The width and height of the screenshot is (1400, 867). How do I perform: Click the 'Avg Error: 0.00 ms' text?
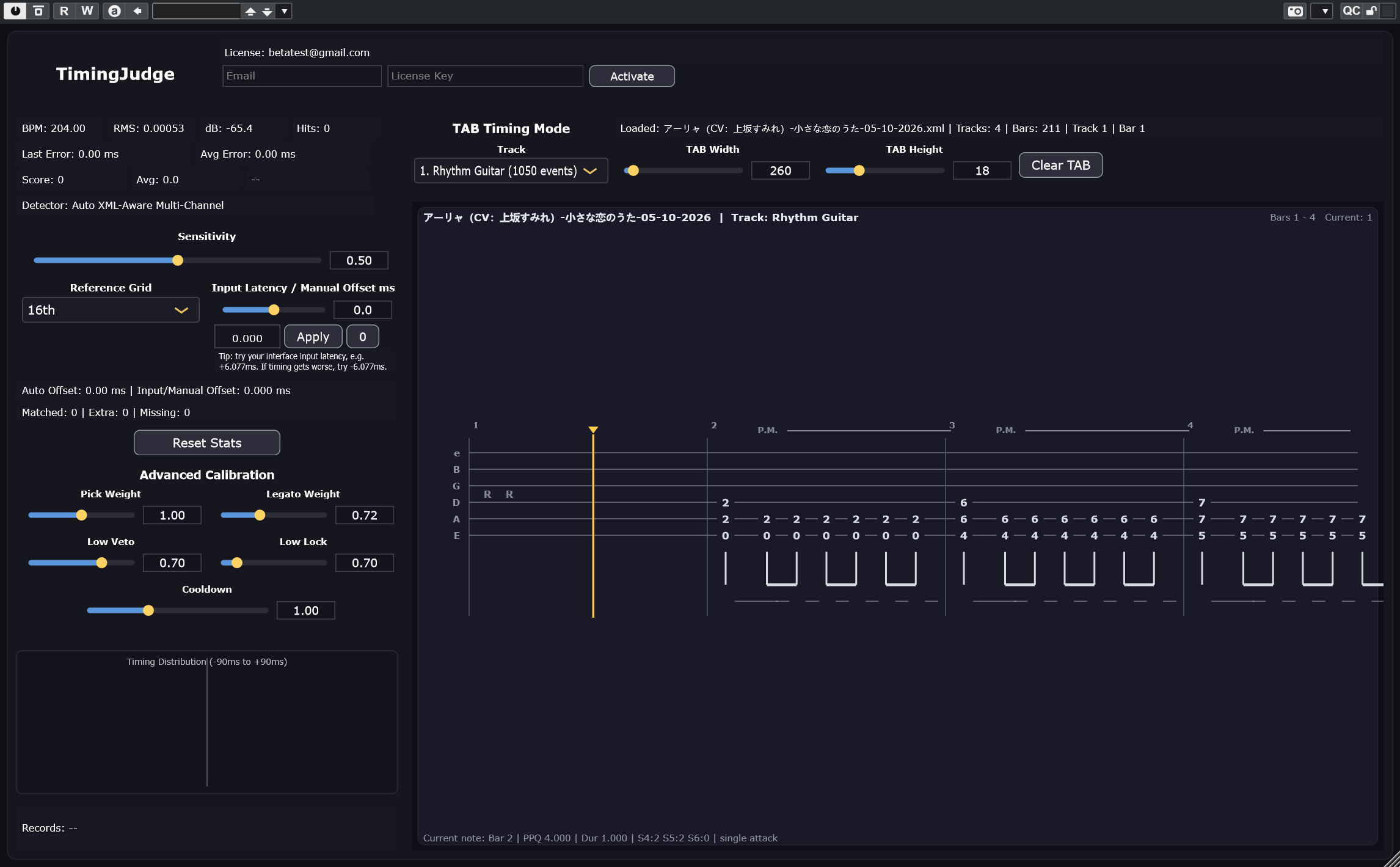247,154
